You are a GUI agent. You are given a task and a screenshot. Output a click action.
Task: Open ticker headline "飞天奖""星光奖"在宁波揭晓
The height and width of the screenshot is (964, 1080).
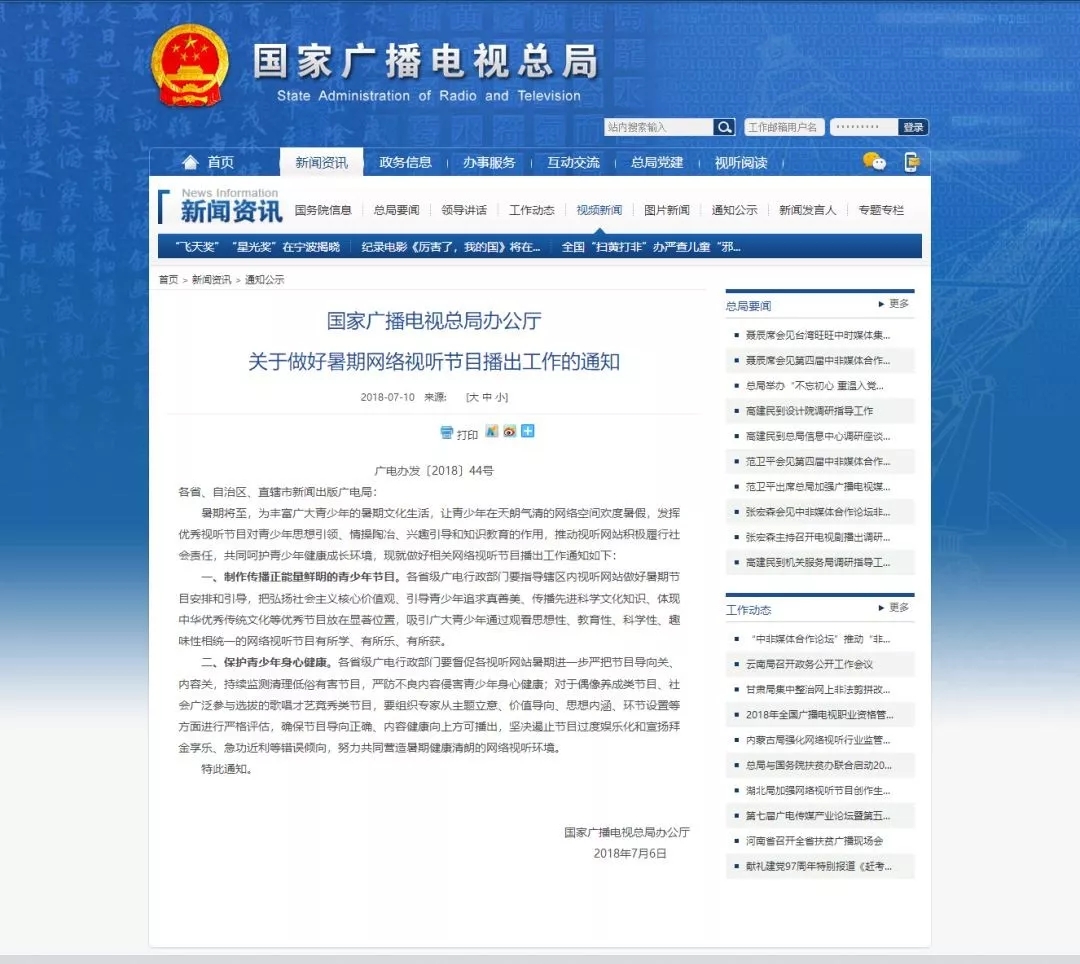click(257, 247)
